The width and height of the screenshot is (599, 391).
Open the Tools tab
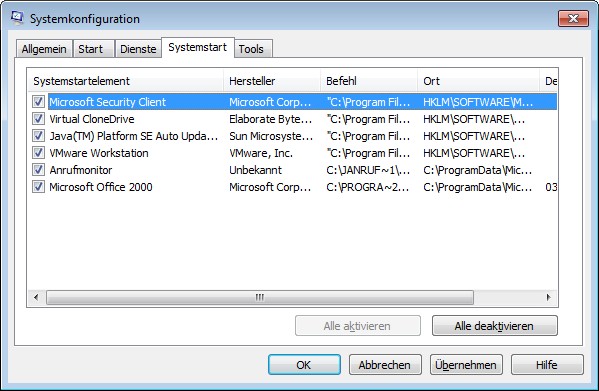coord(253,49)
